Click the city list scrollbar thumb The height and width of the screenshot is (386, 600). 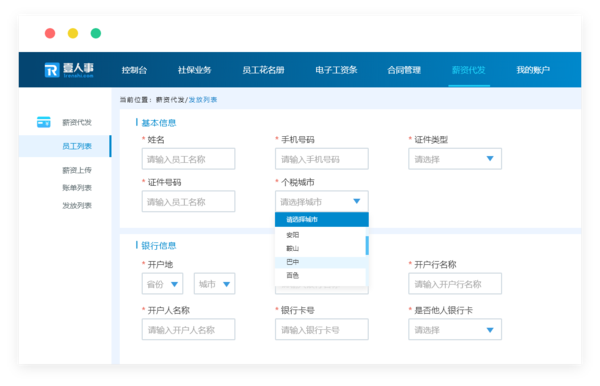[367, 246]
